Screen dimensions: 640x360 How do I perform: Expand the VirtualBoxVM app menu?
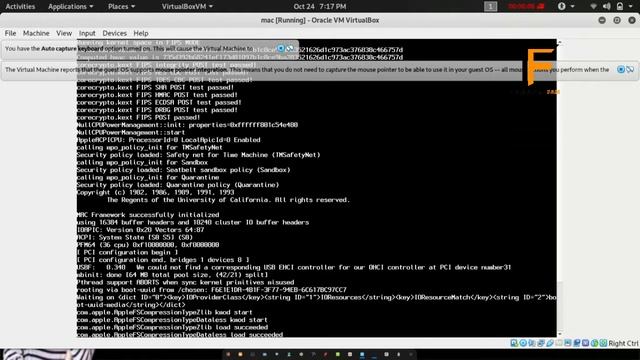click(x=187, y=7)
